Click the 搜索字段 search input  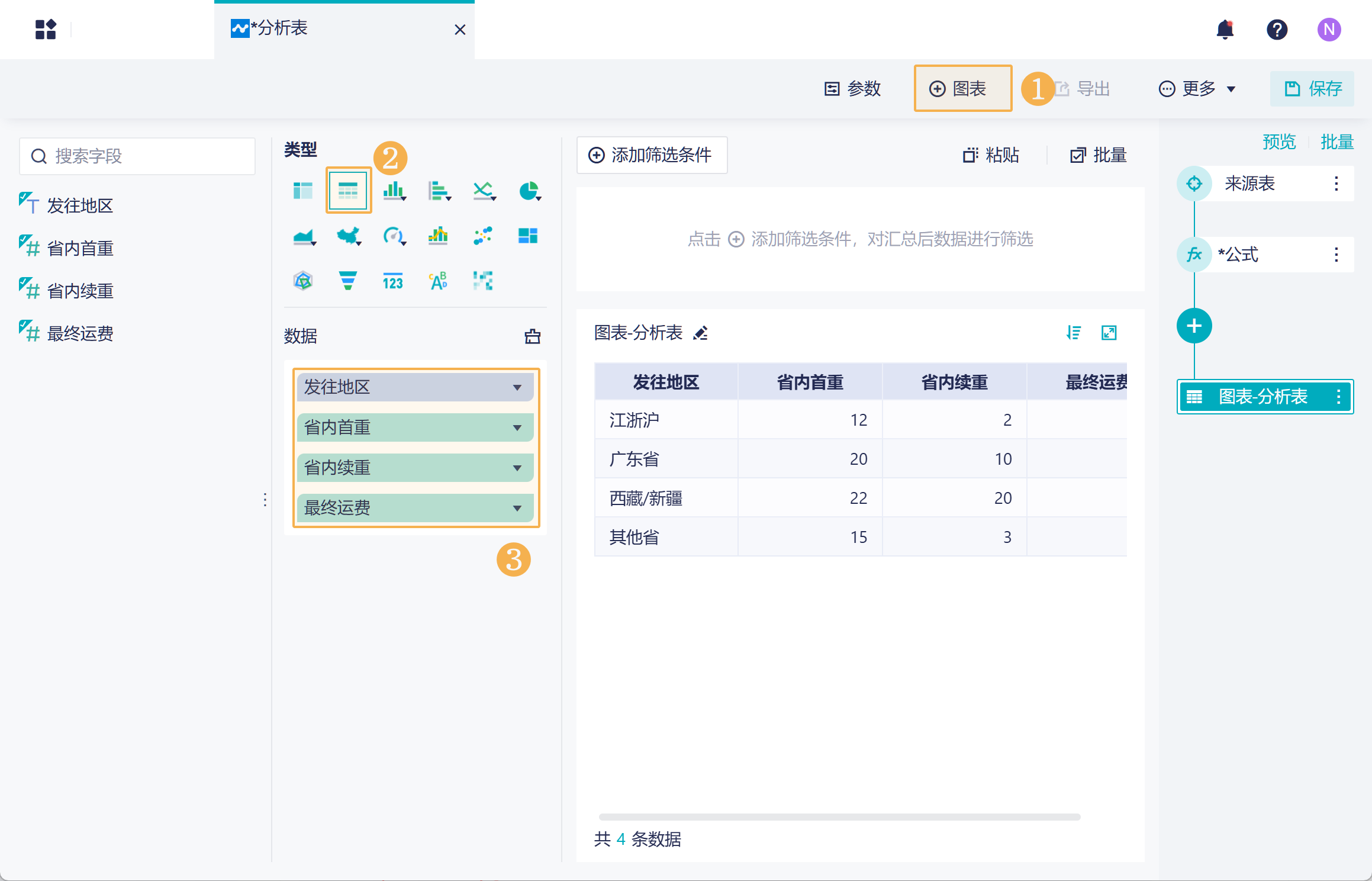137,156
